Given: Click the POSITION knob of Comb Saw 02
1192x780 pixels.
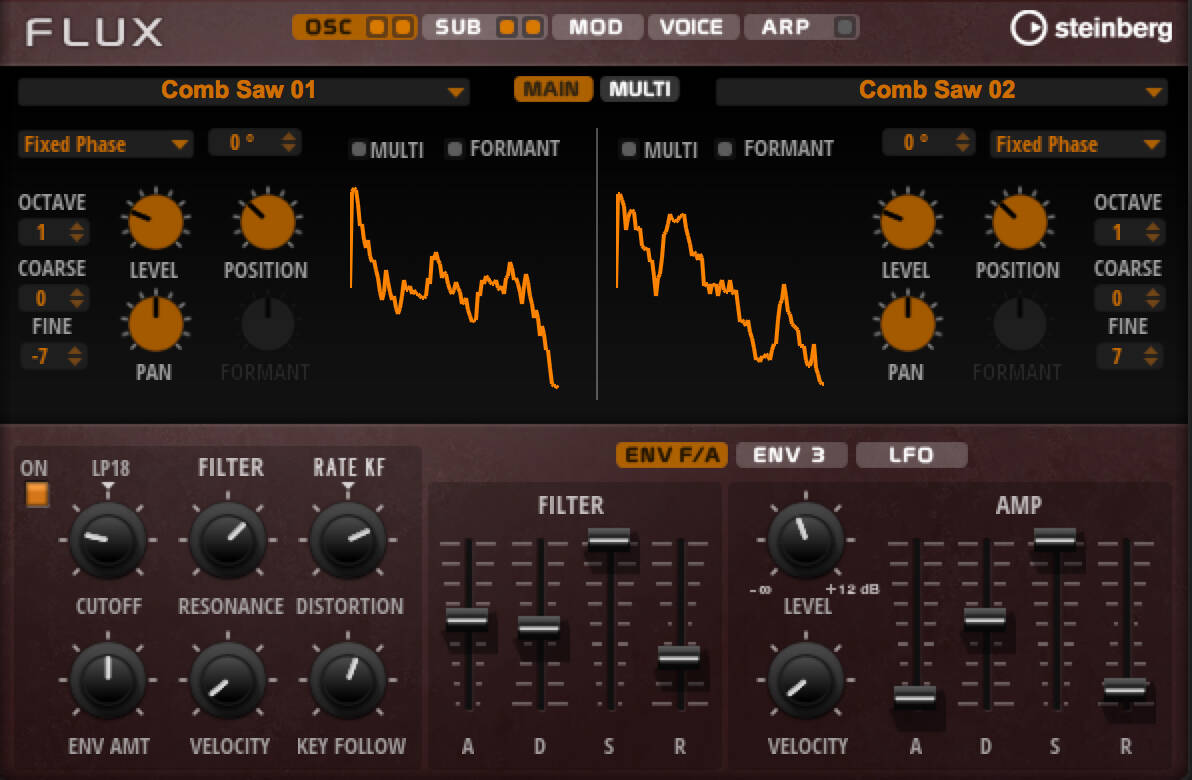Looking at the screenshot, I should tap(1019, 221).
